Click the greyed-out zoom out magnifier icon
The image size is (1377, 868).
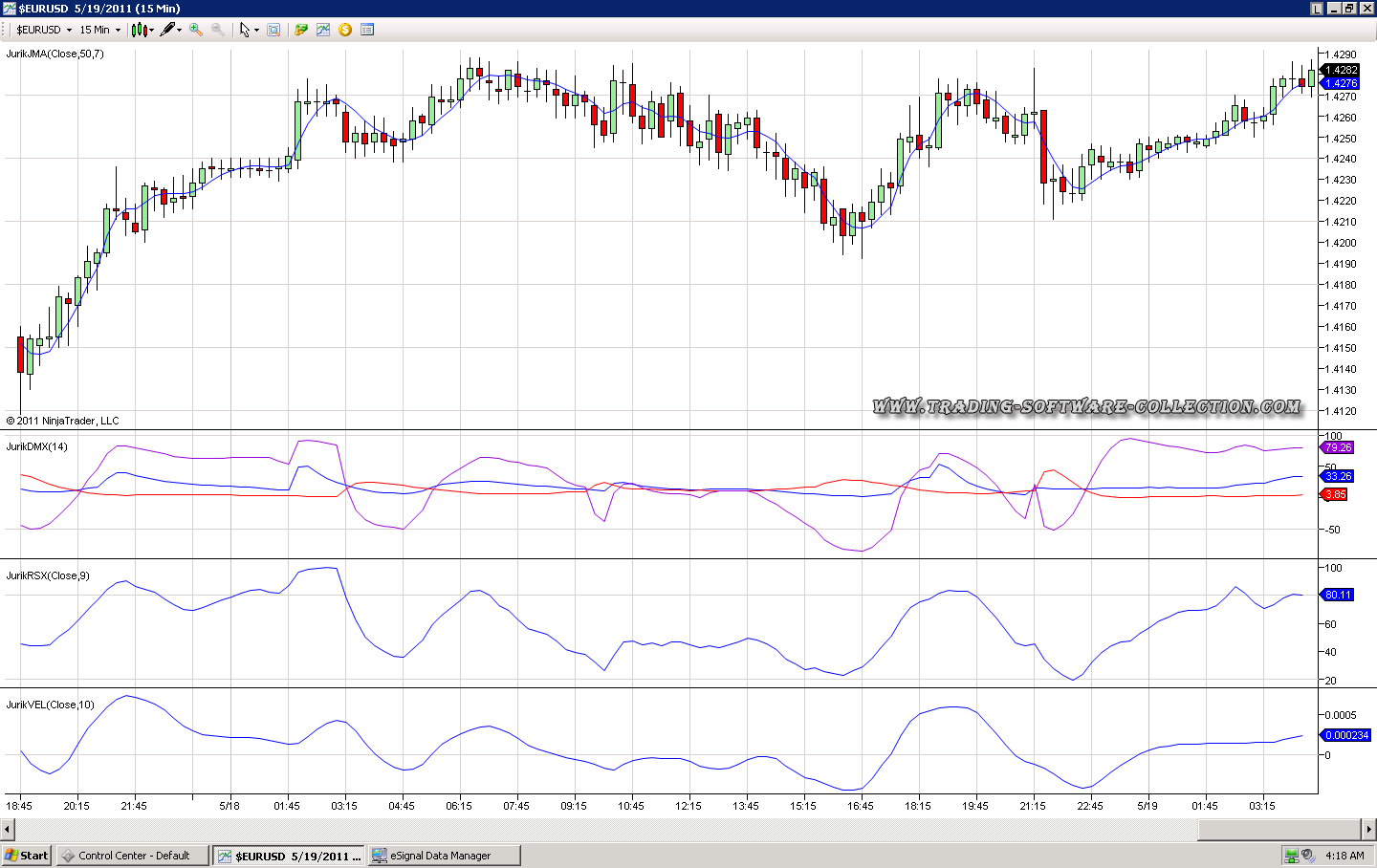tap(218, 30)
